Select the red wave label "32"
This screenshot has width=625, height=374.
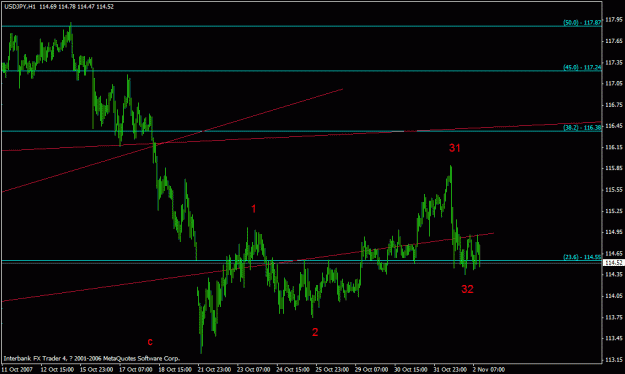point(467,289)
